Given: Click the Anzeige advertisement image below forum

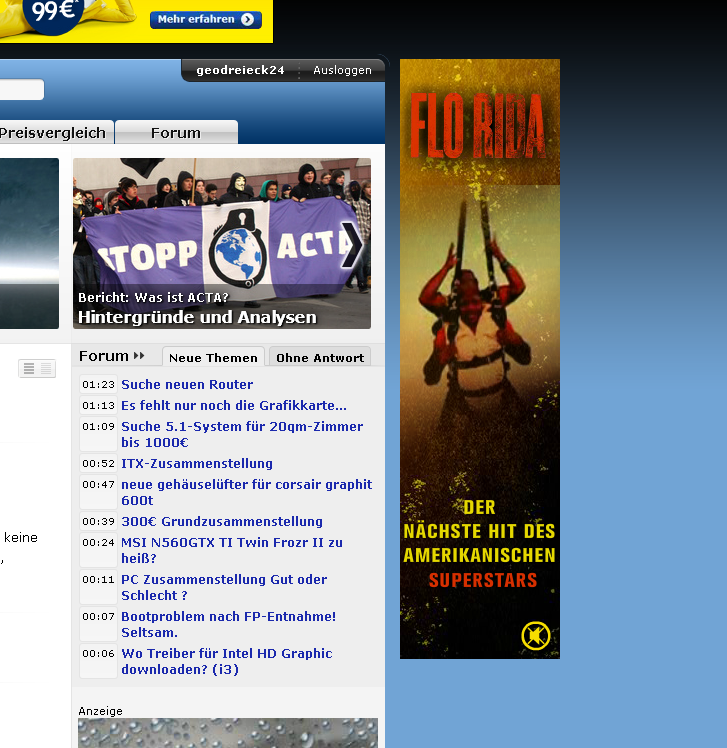Looking at the screenshot, I should coord(228,733).
